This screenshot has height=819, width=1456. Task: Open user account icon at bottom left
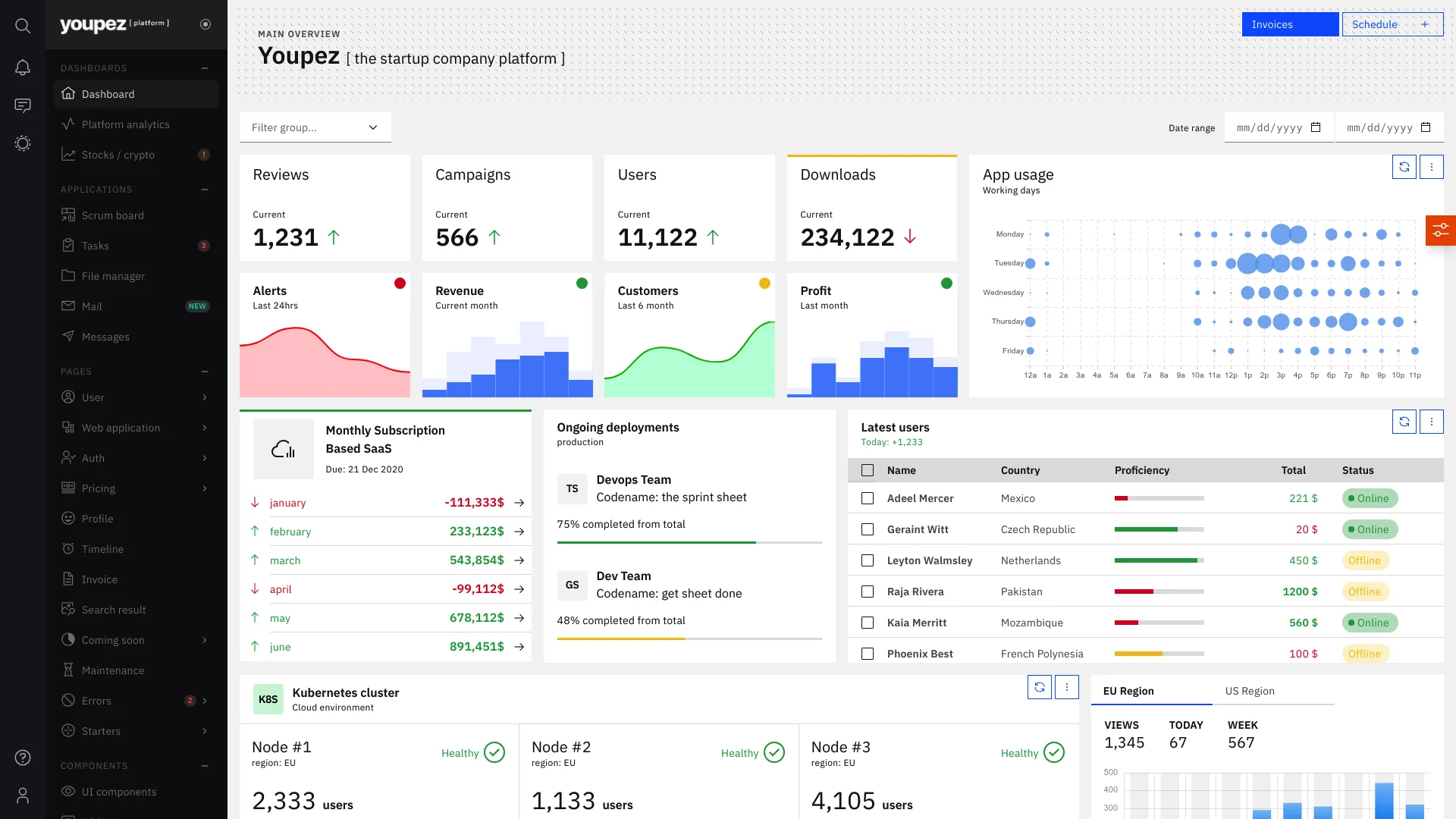[23, 795]
